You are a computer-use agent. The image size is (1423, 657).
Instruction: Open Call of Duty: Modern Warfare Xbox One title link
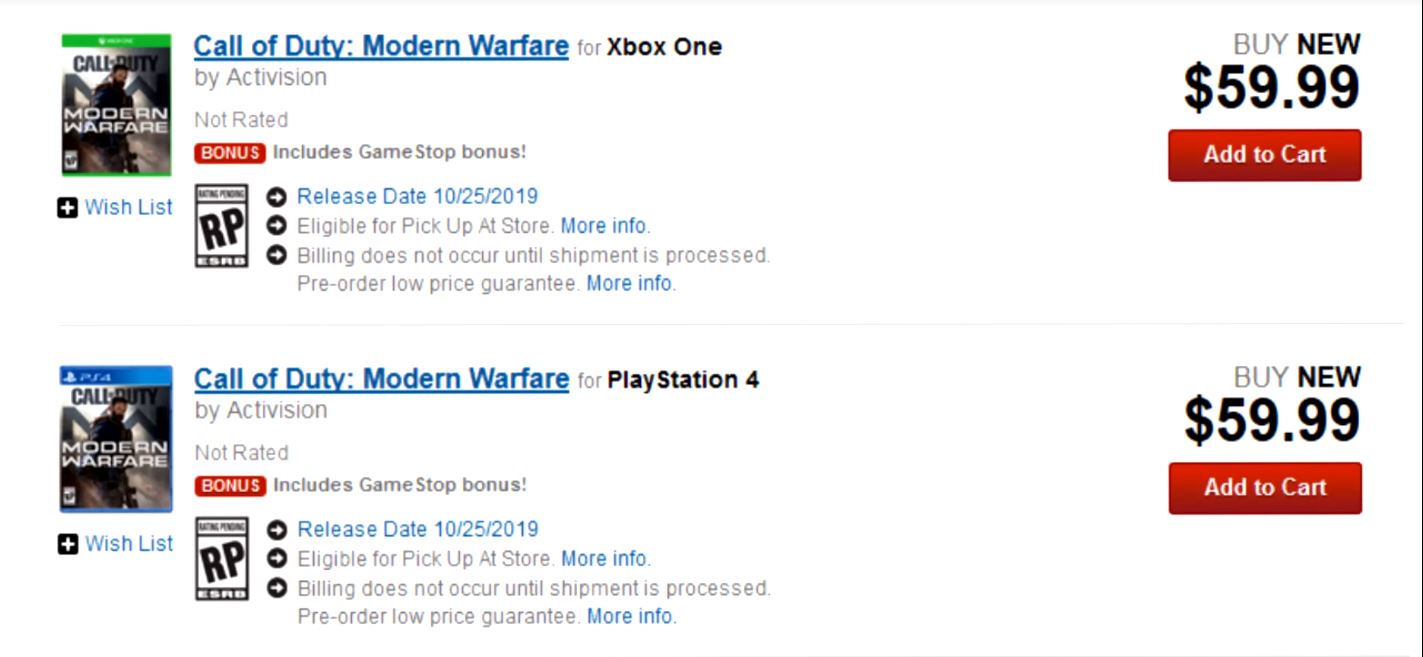[381, 46]
